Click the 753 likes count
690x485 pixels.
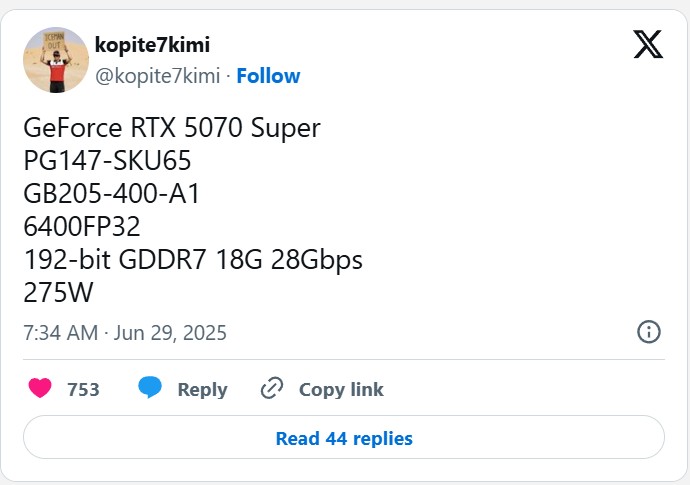pyautogui.click(x=83, y=389)
